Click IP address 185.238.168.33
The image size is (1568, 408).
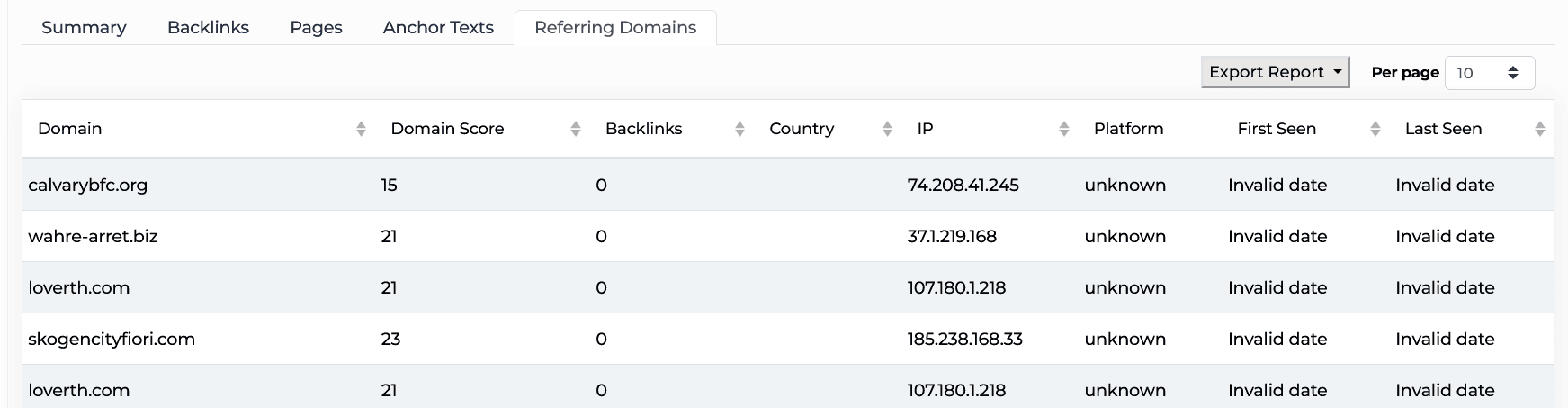(x=964, y=339)
